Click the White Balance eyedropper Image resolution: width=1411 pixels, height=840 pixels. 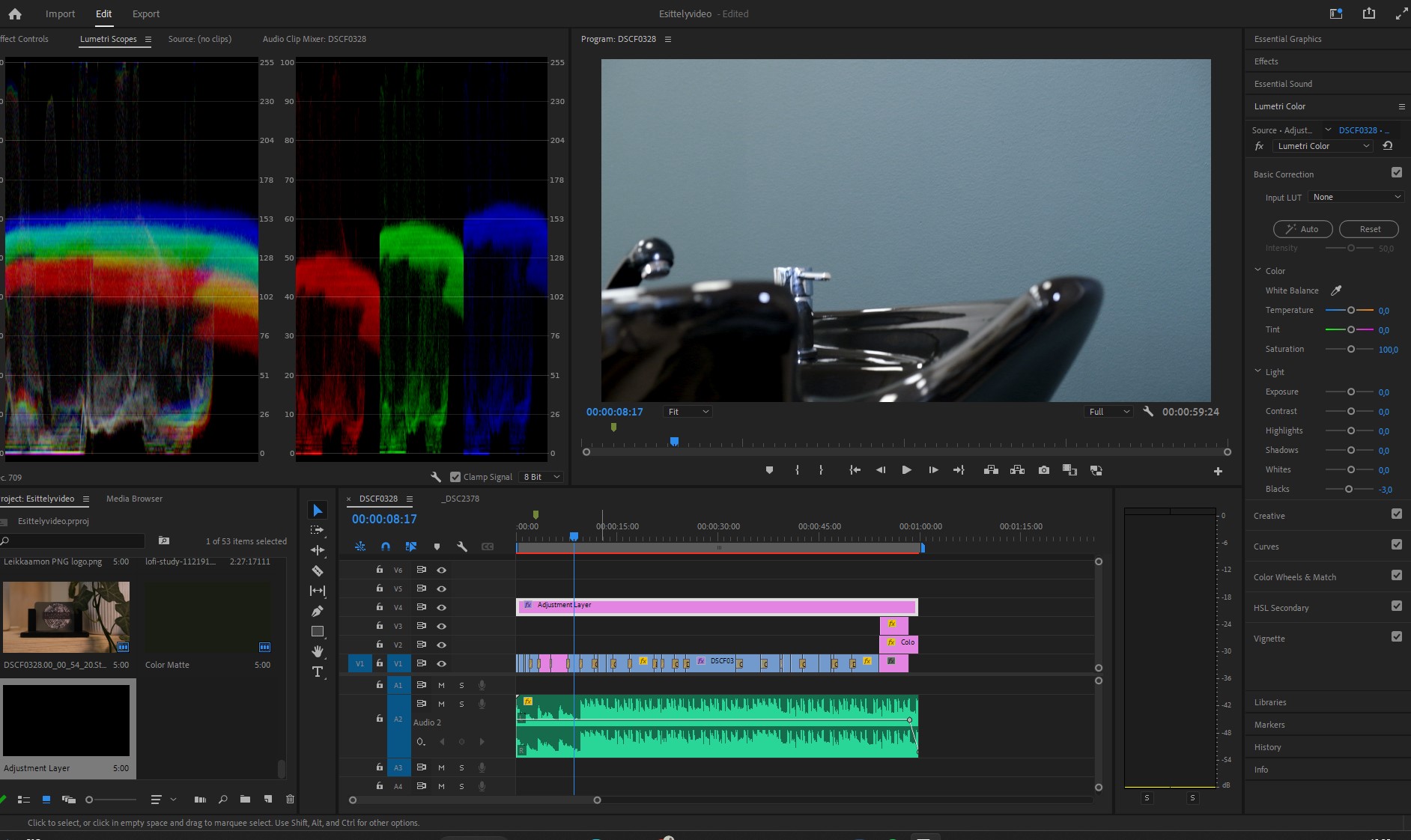(1336, 290)
